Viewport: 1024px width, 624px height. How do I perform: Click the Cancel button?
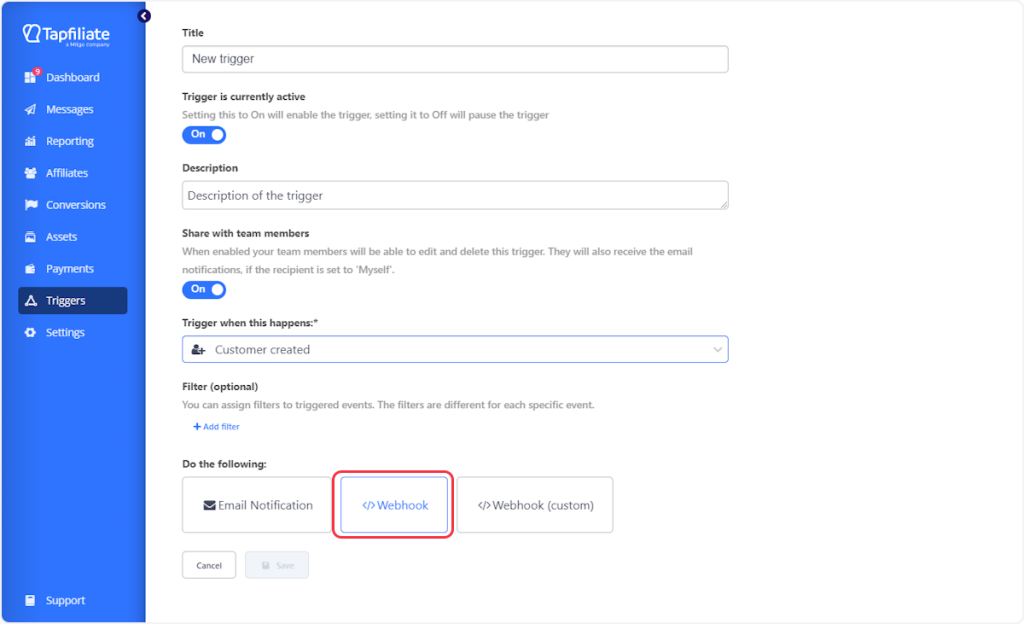[x=209, y=565]
